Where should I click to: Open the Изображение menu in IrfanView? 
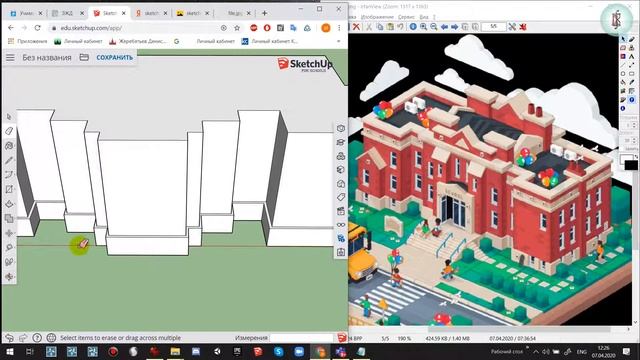click(377, 17)
